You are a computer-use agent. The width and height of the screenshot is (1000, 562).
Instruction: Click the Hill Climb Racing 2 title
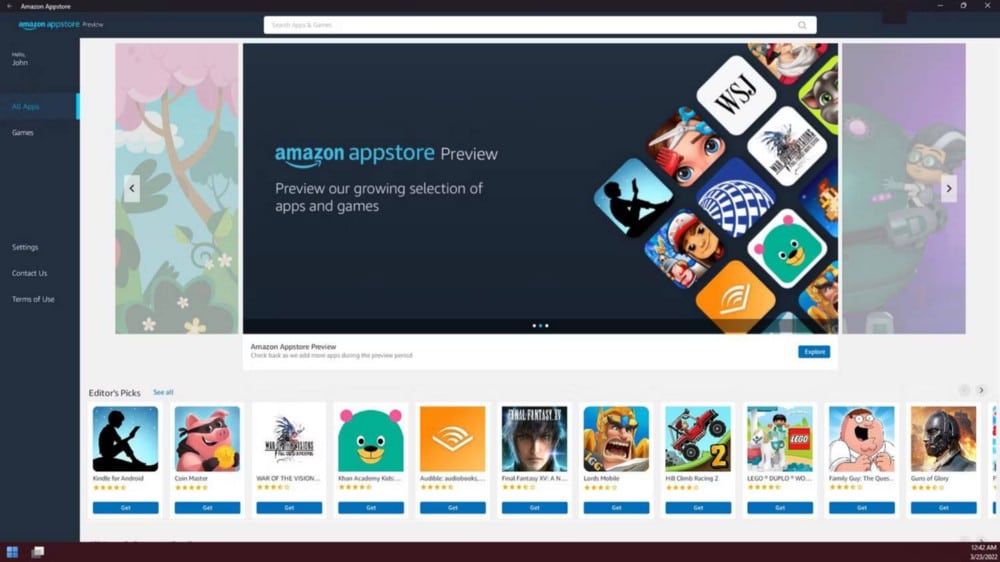click(691, 478)
